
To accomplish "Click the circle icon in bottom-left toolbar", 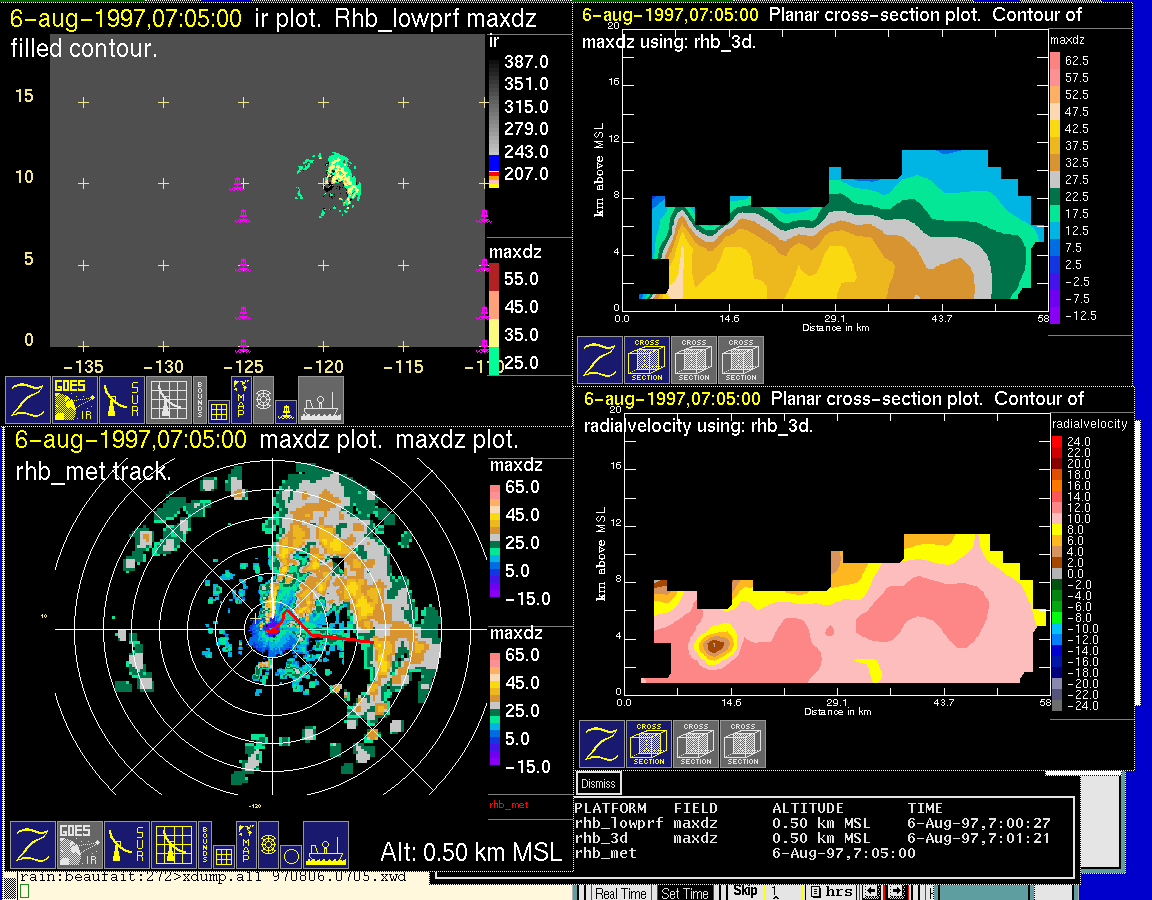I will (x=290, y=856).
